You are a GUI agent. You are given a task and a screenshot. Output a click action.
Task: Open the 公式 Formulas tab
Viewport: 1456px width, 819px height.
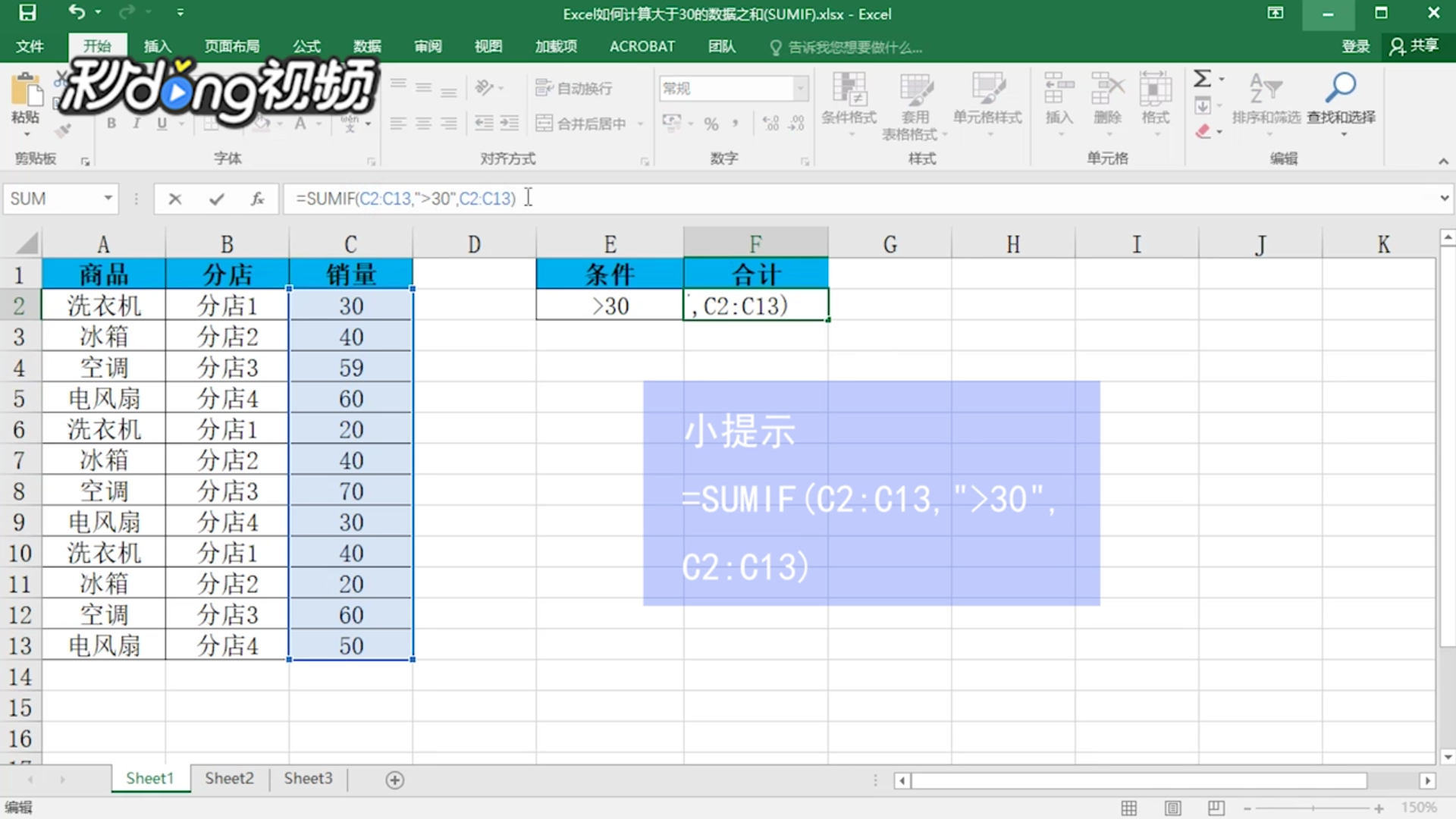[306, 46]
